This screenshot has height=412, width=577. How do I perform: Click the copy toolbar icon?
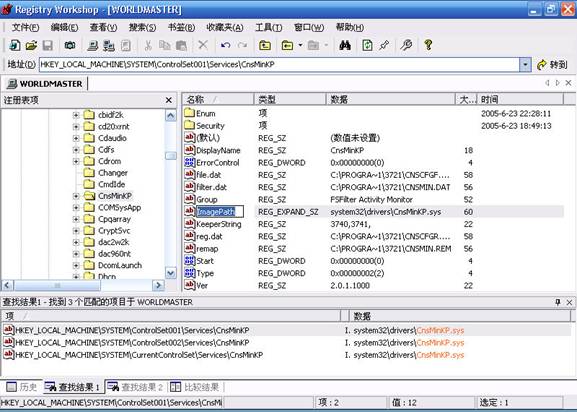point(164,45)
